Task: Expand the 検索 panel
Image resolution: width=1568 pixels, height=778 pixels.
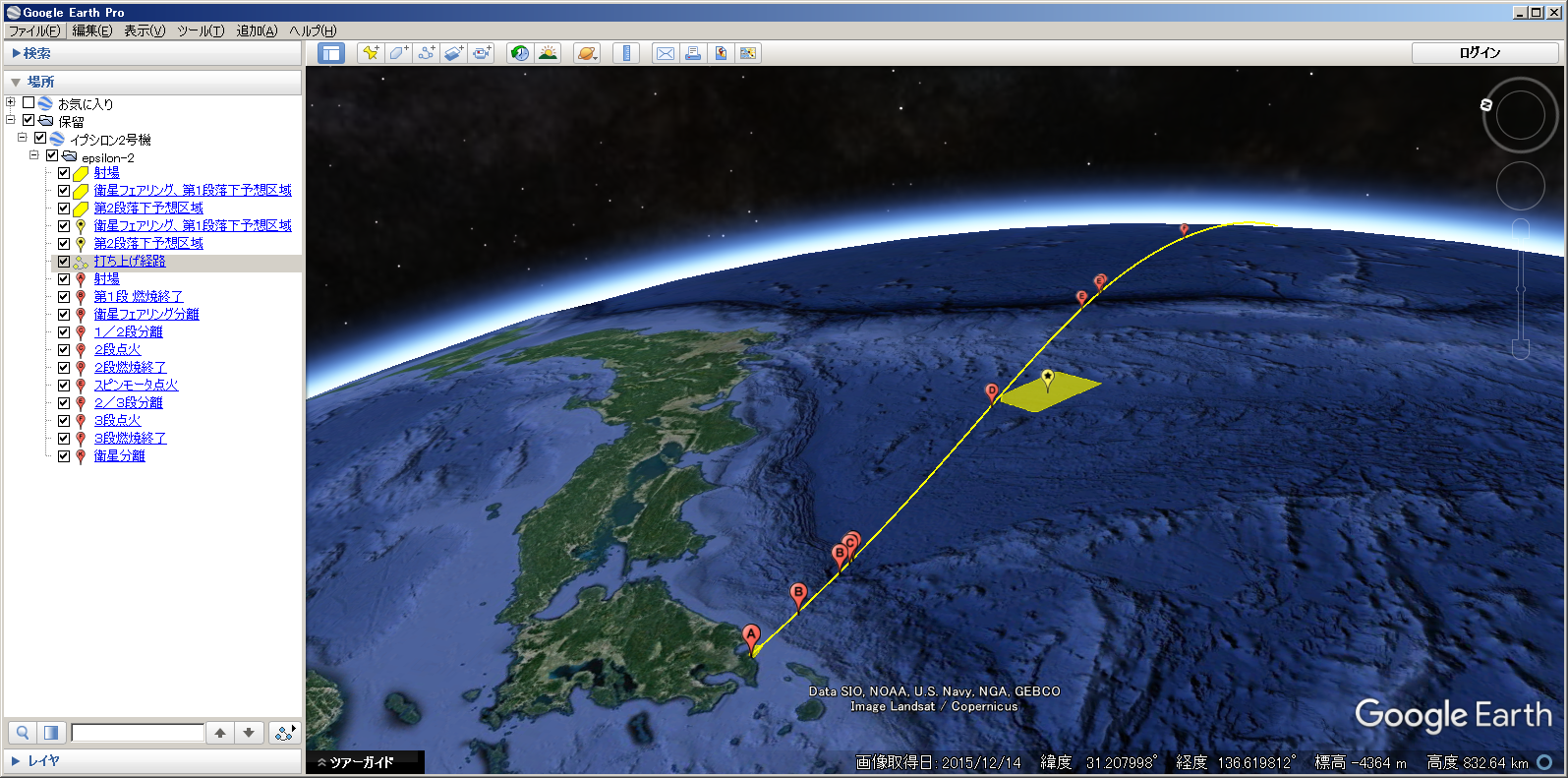Action: point(17,53)
